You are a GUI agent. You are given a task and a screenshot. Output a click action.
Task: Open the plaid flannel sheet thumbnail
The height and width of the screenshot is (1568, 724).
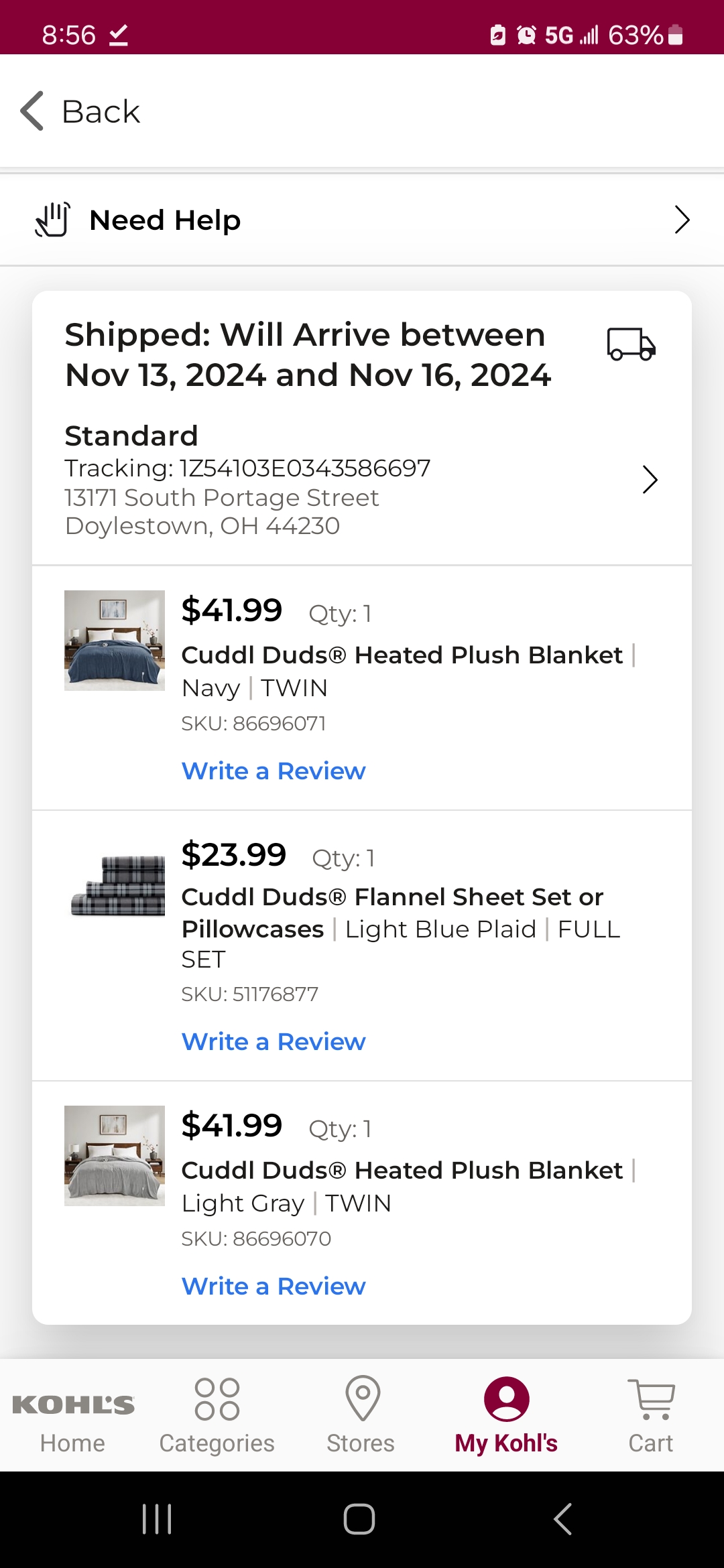[115, 885]
